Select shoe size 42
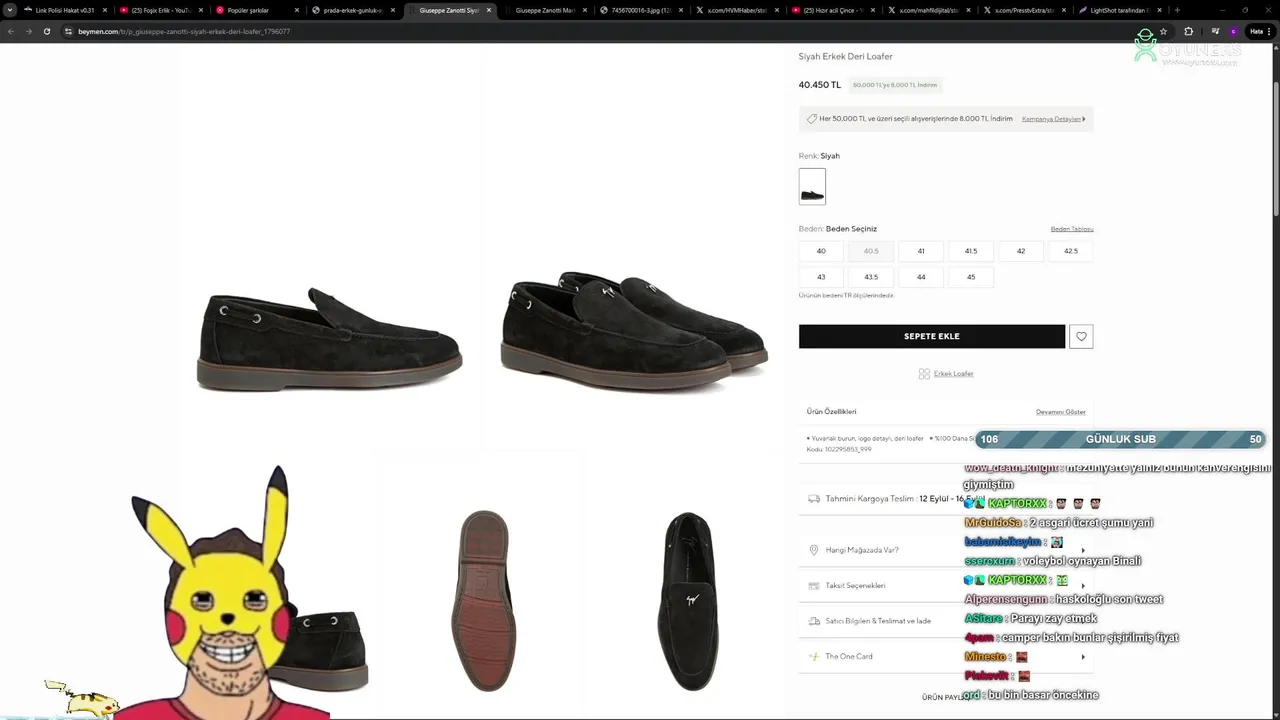Viewport: 1280px width, 720px height. (x=1021, y=251)
